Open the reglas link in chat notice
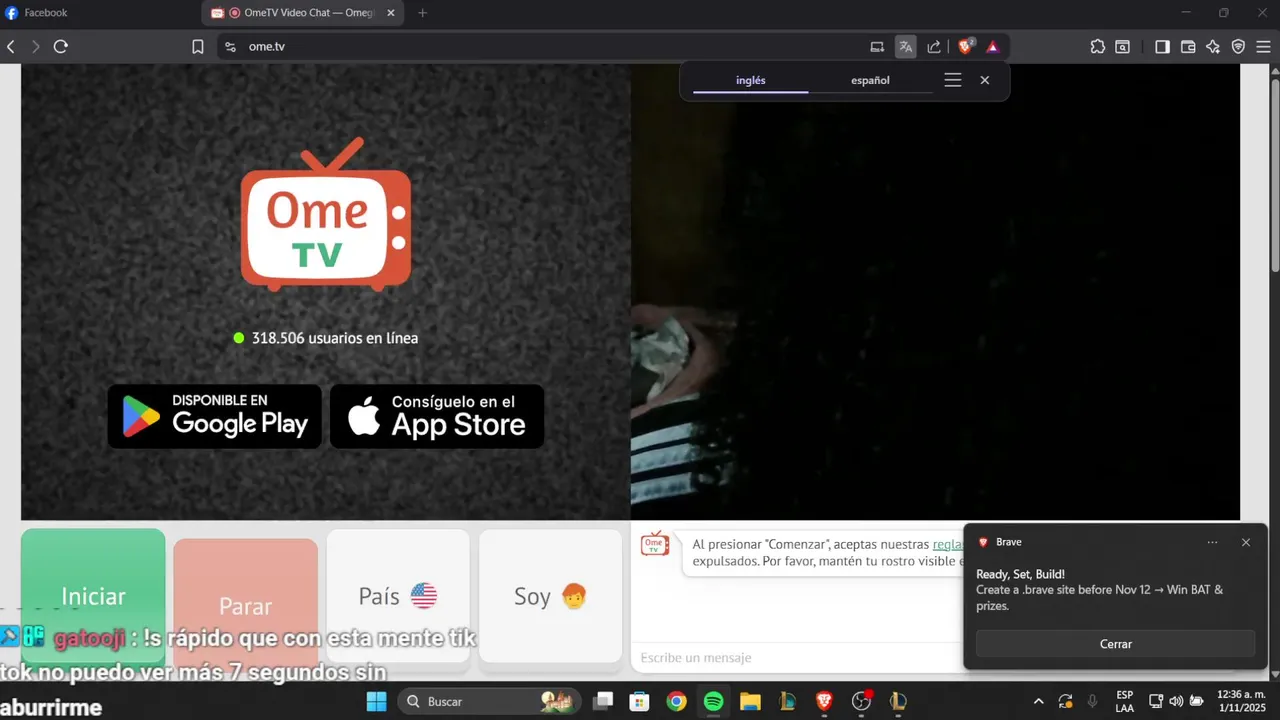This screenshot has height=720, width=1280. coord(947,544)
